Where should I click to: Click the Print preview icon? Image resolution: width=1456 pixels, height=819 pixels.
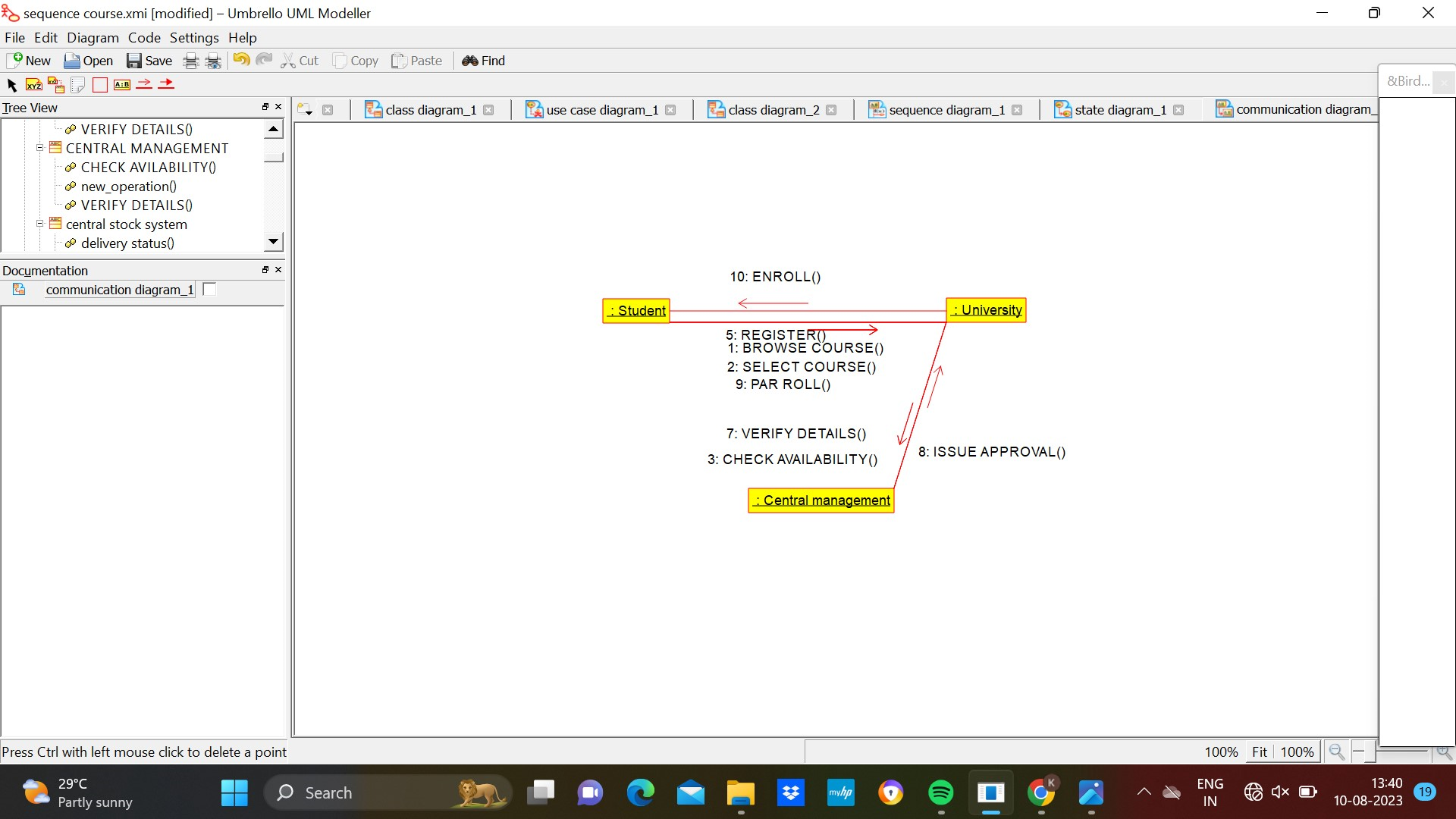pyautogui.click(x=214, y=61)
